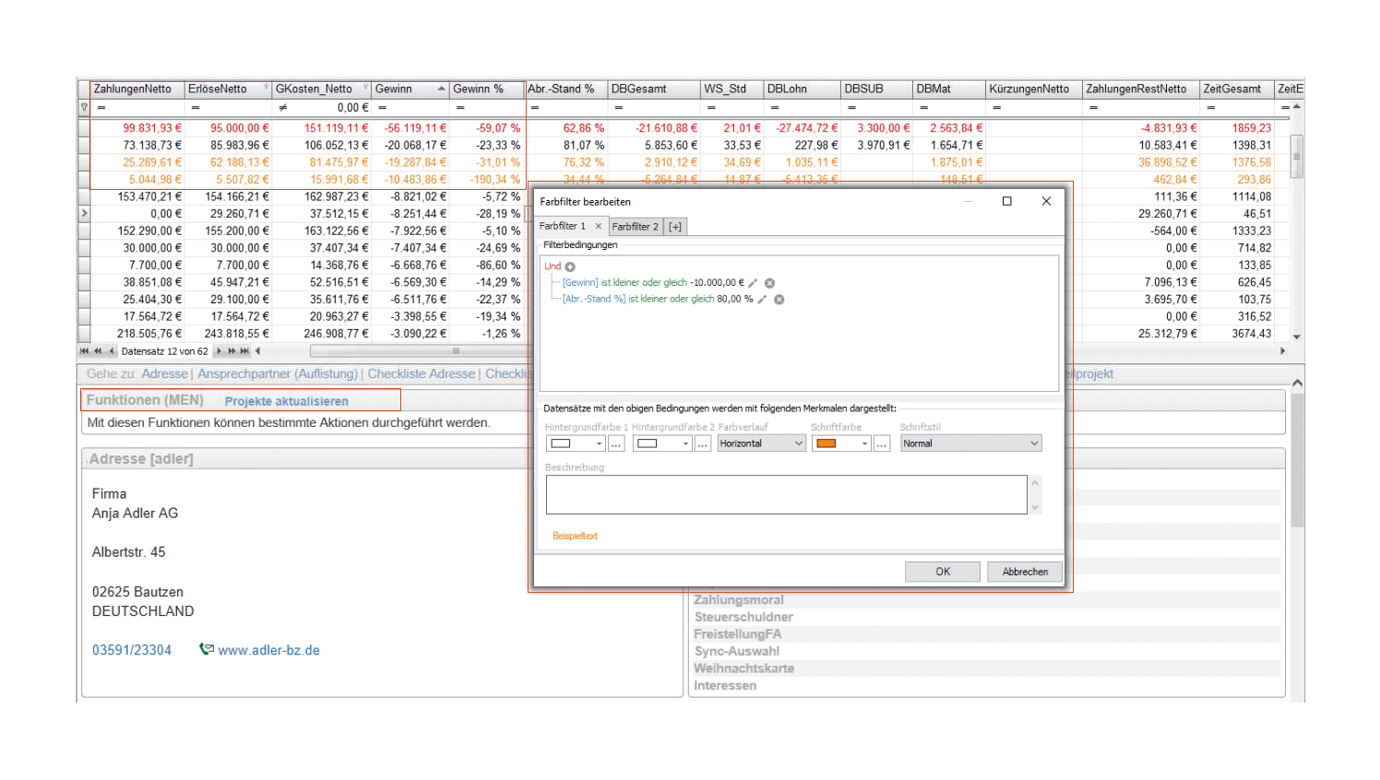
Task: Click the plus icon beside "Und"
Action: pos(570,267)
